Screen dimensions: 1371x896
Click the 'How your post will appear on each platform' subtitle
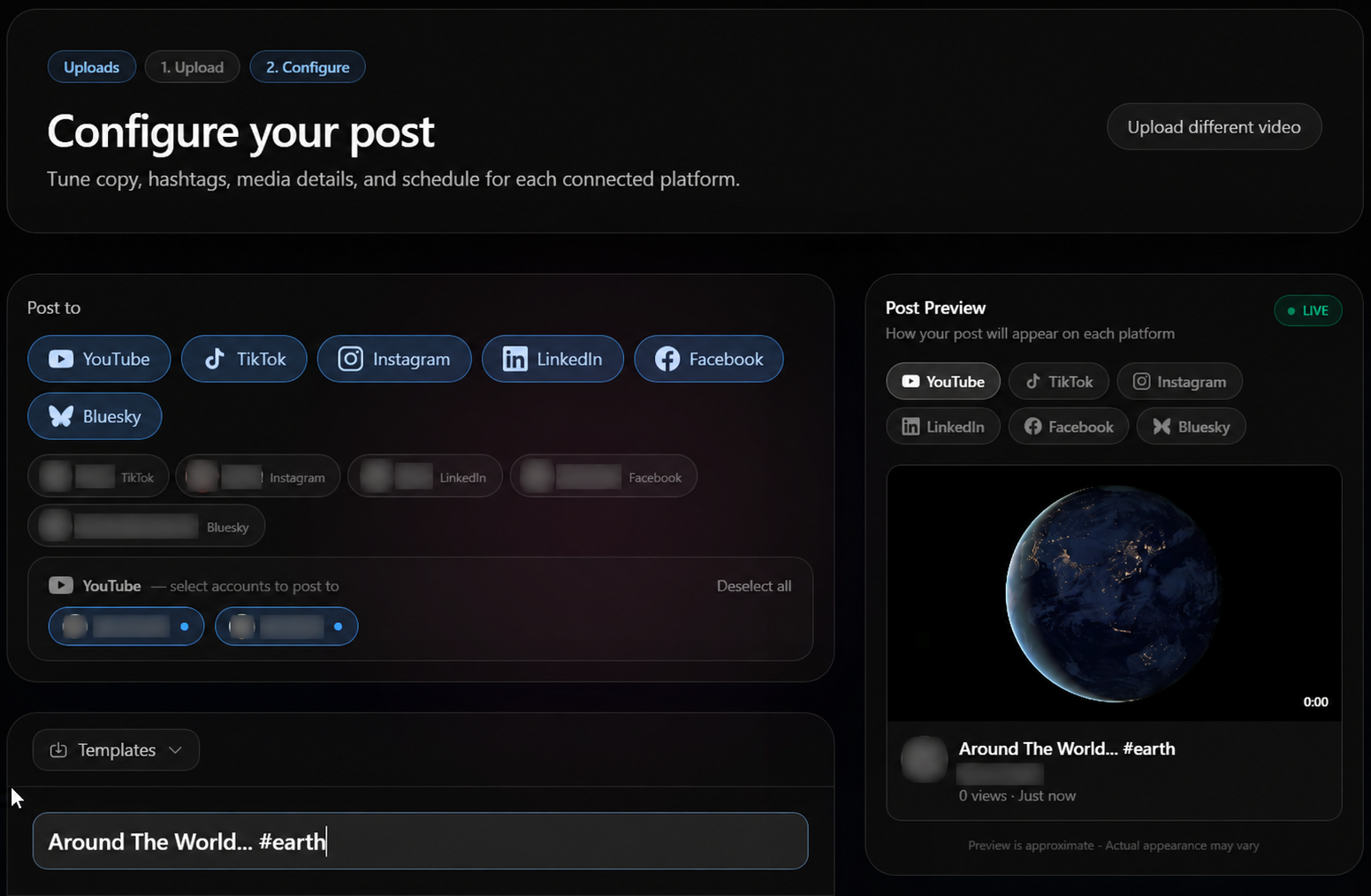click(x=1030, y=333)
